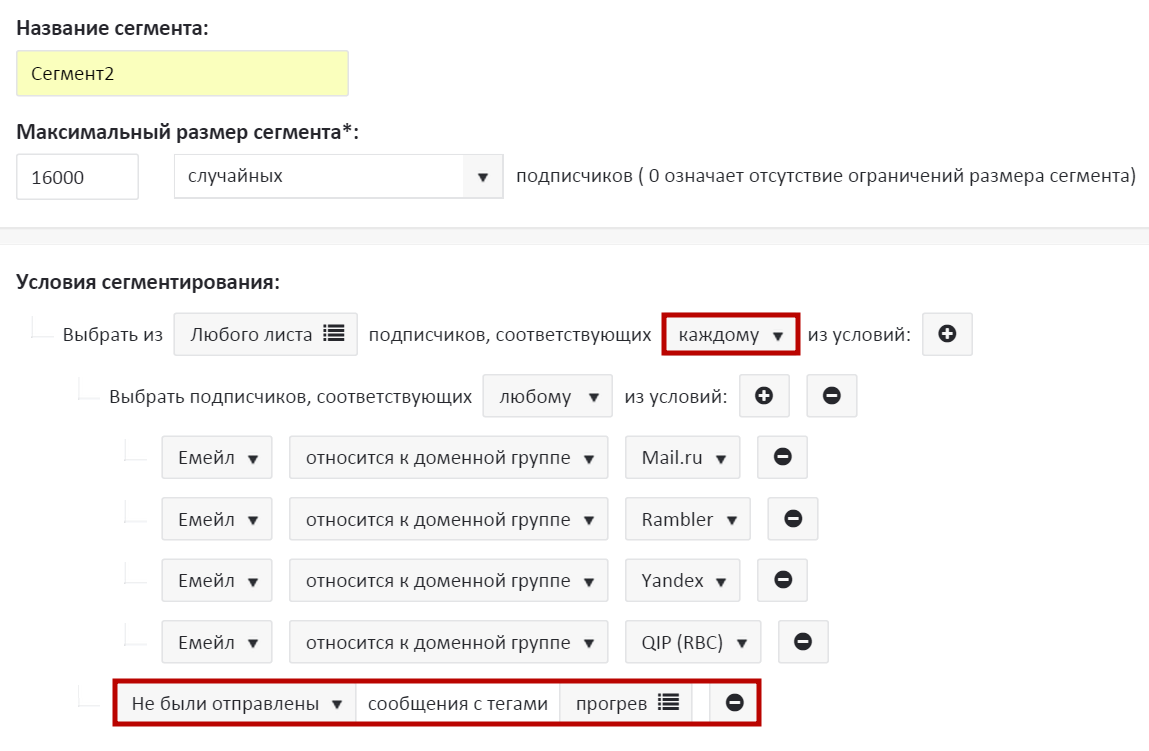This screenshot has width=1149, height=751.
Task: Open the "случайных" subscribers dropdown
Action: pos(337,177)
